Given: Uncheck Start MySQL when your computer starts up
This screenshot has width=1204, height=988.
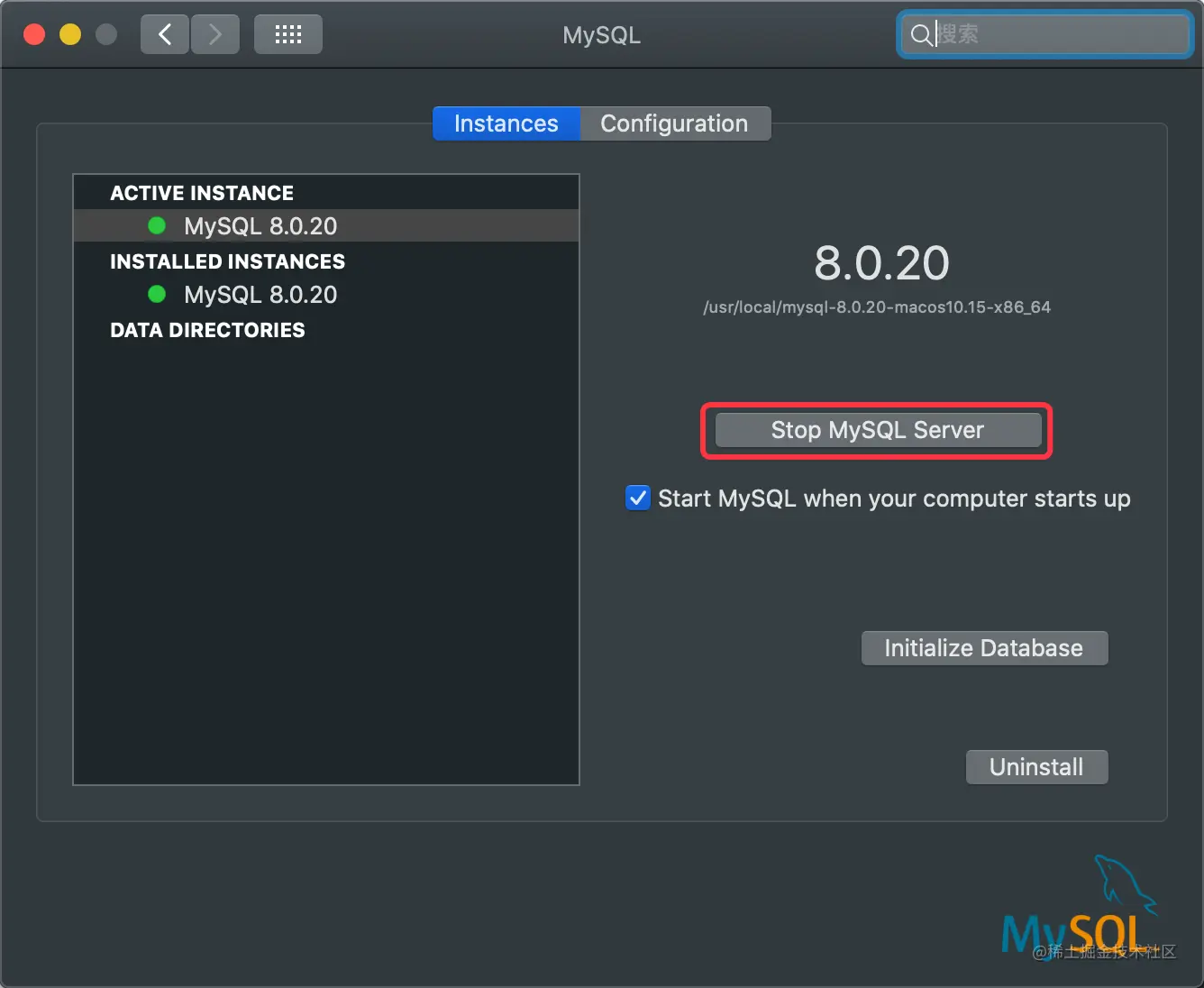Looking at the screenshot, I should (638, 498).
